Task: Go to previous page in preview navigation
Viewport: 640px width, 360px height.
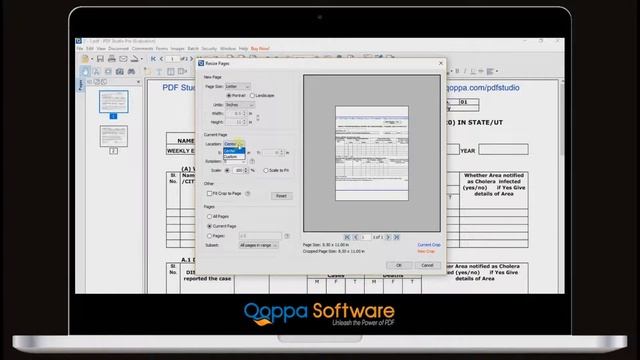Action: [356, 237]
